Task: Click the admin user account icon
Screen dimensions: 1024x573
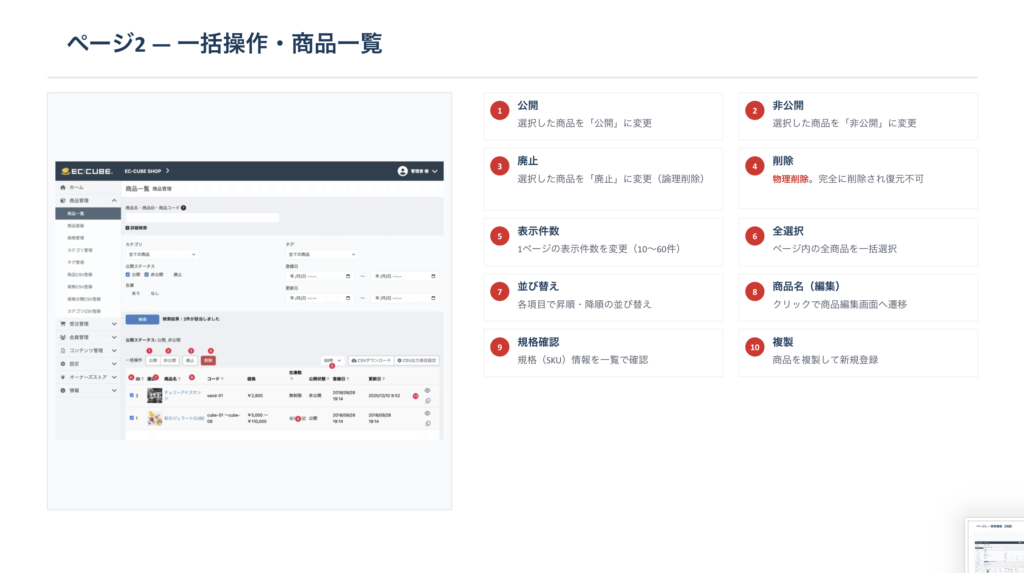Action: [402, 171]
